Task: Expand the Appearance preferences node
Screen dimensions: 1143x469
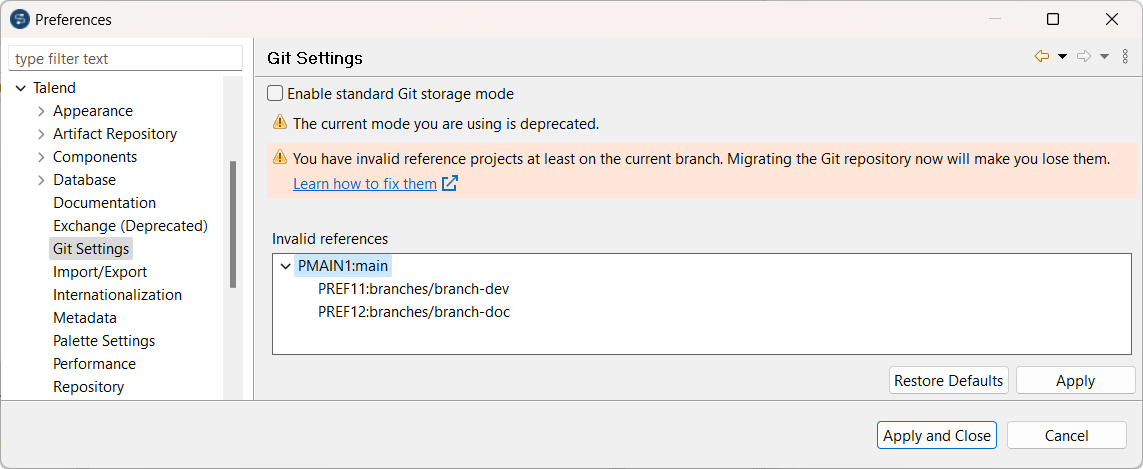Action: click(x=41, y=111)
